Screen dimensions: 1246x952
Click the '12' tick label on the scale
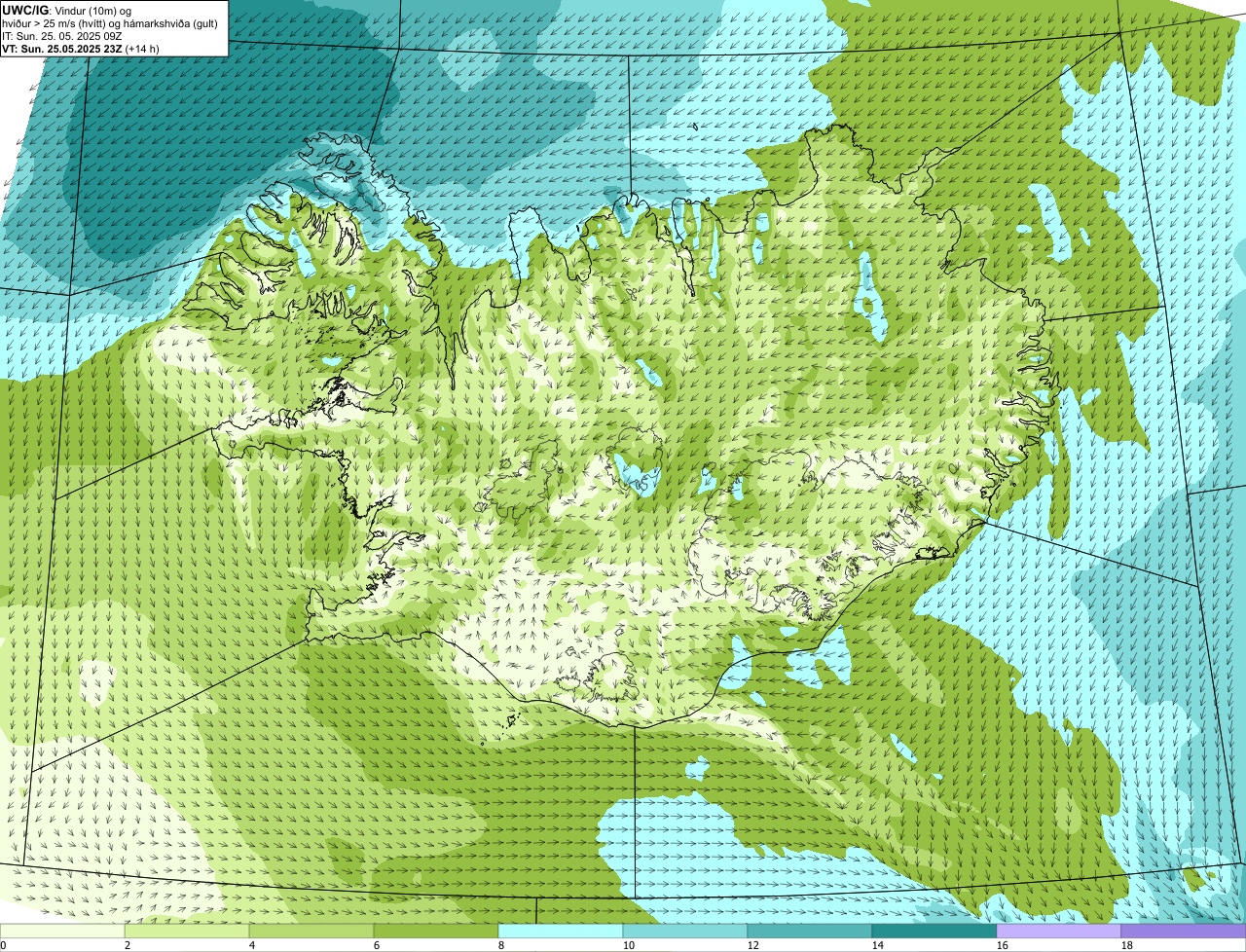752,945
